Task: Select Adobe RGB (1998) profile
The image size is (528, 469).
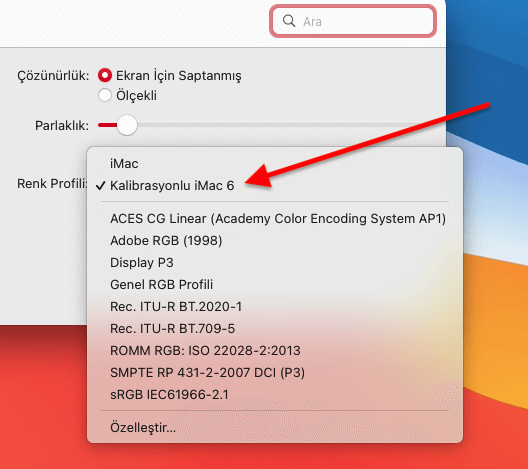Action: point(275,240)
